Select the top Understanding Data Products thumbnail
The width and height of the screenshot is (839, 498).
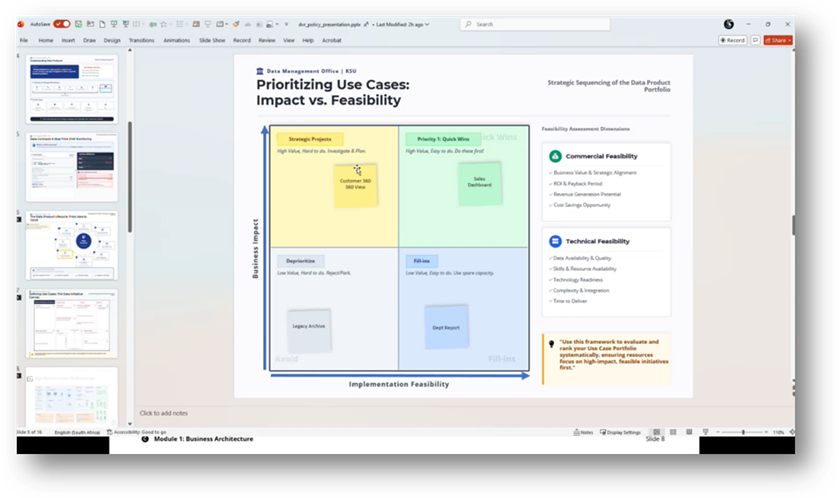72,89
